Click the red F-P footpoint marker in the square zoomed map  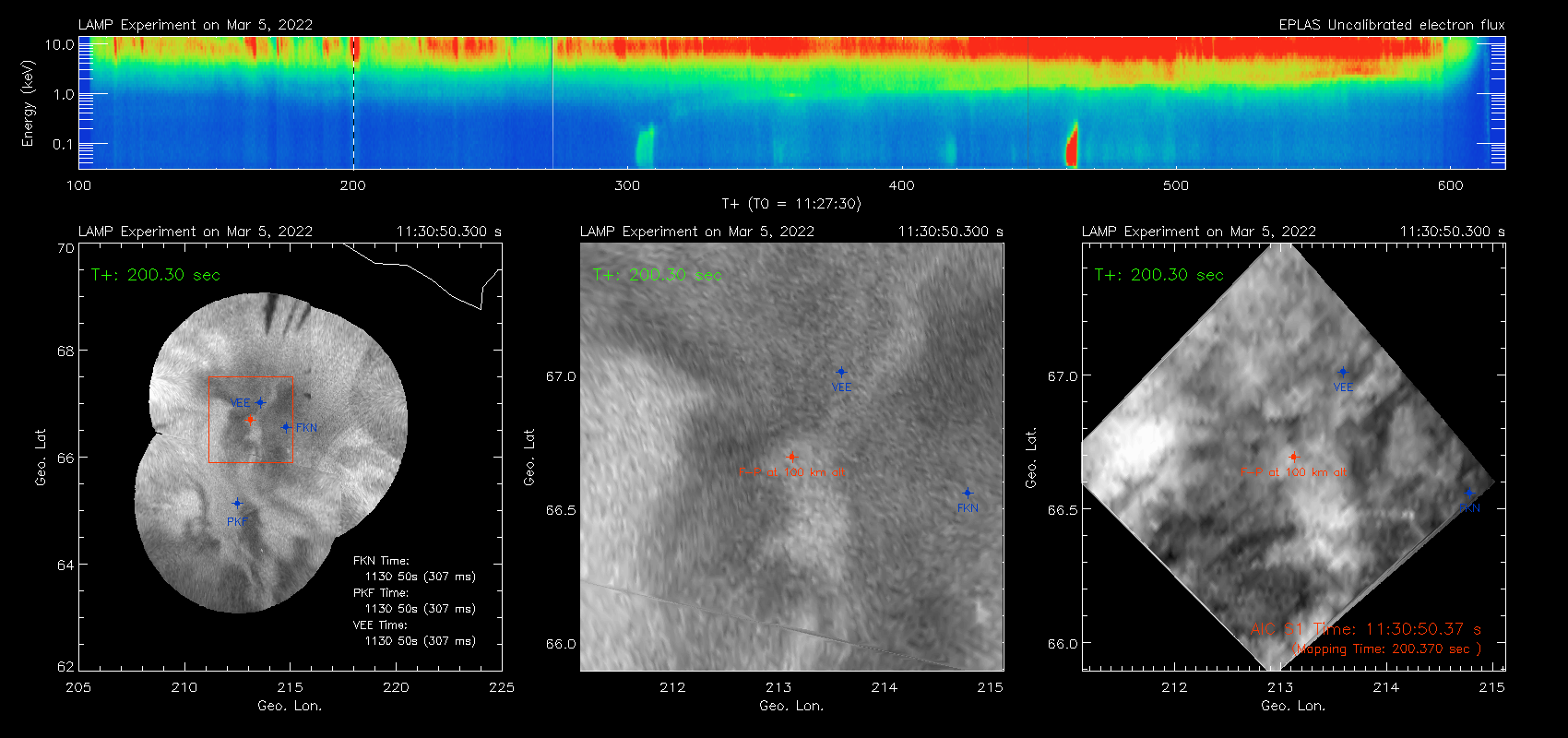click(791, 457)
